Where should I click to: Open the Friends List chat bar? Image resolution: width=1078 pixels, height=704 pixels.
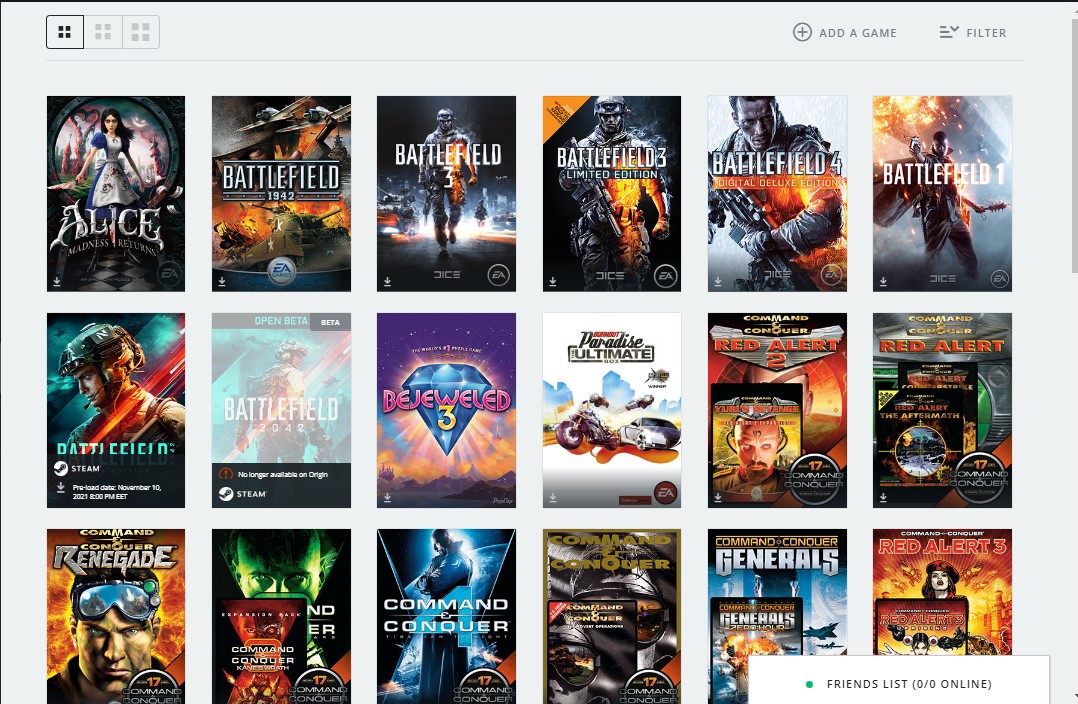pyautogui.click(x=899, y=683)
